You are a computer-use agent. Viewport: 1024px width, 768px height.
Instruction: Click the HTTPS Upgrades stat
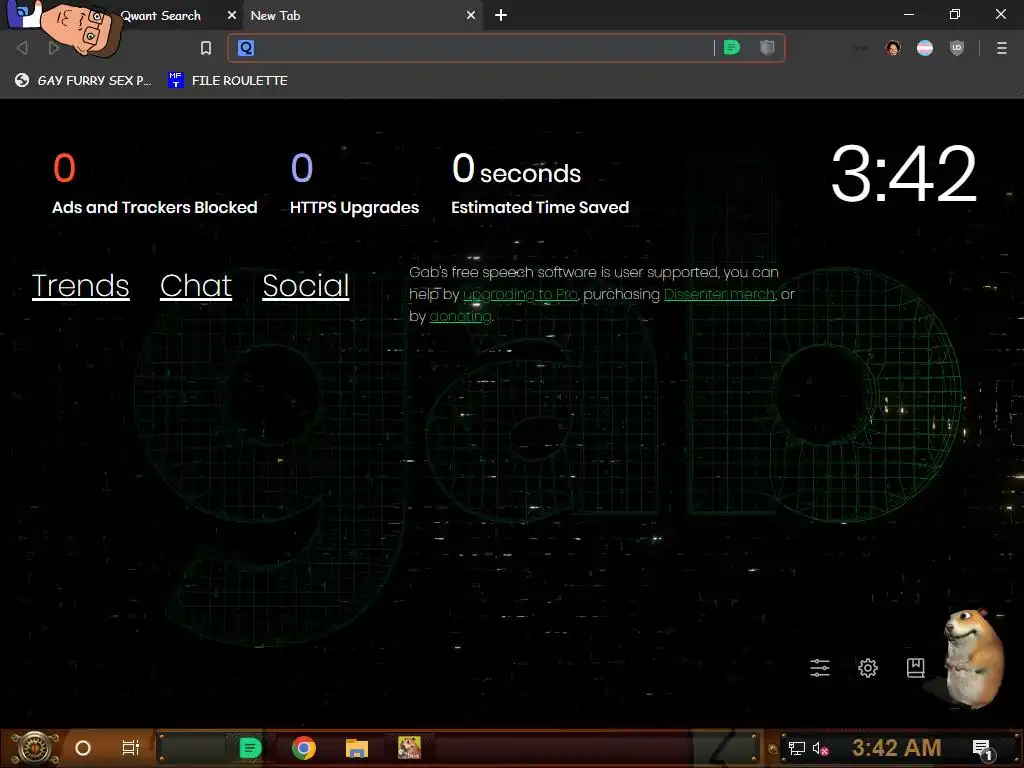[354, 184]
